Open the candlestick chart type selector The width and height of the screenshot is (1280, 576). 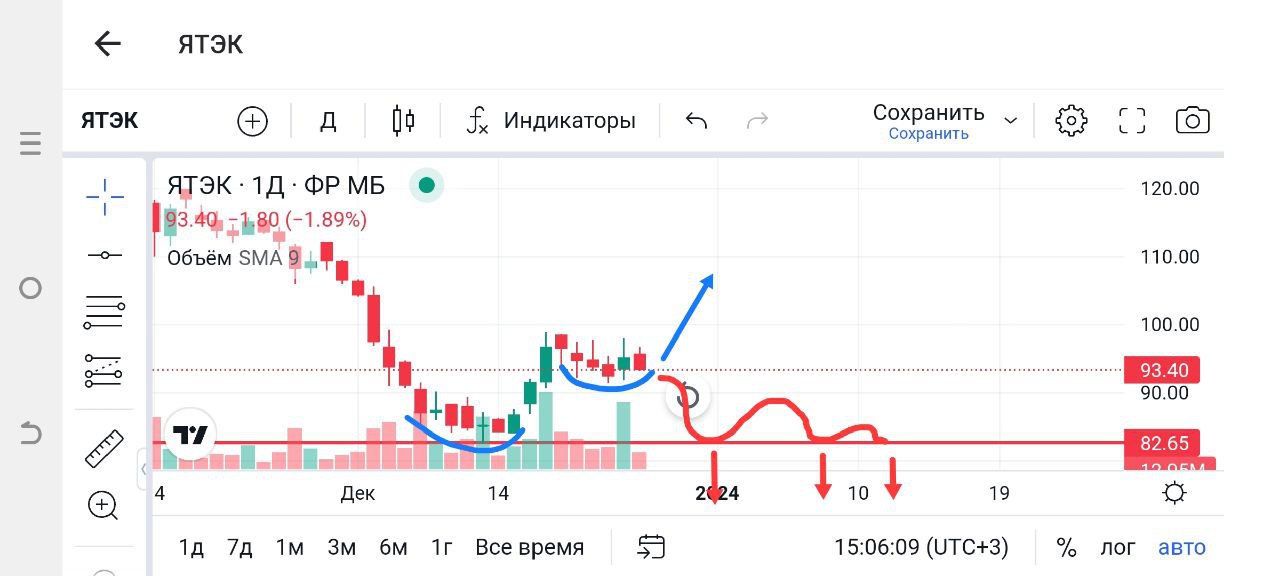403,121
